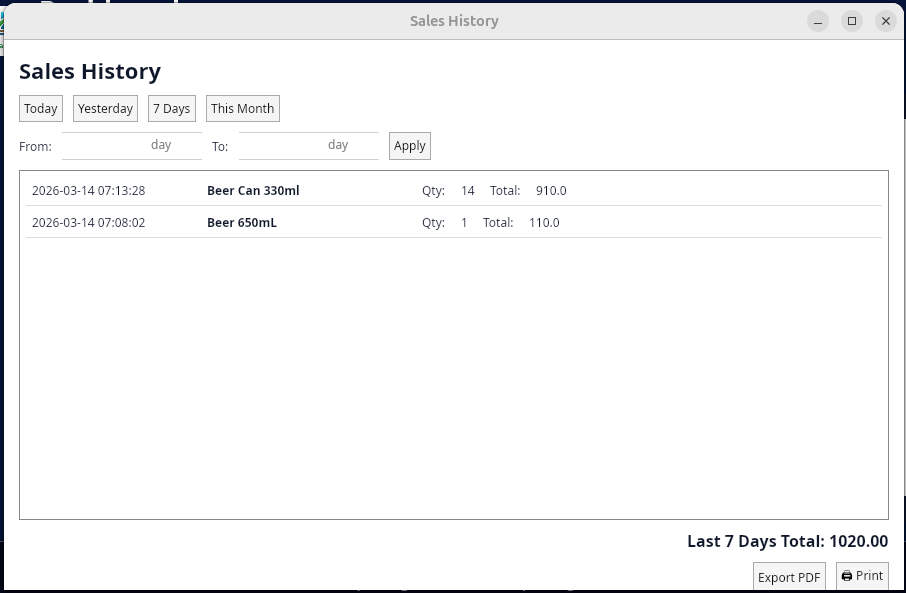The height and width of the screenshot is (593, 906).
Task: Maximize the Sales History window
Action: tap(852, 21)
